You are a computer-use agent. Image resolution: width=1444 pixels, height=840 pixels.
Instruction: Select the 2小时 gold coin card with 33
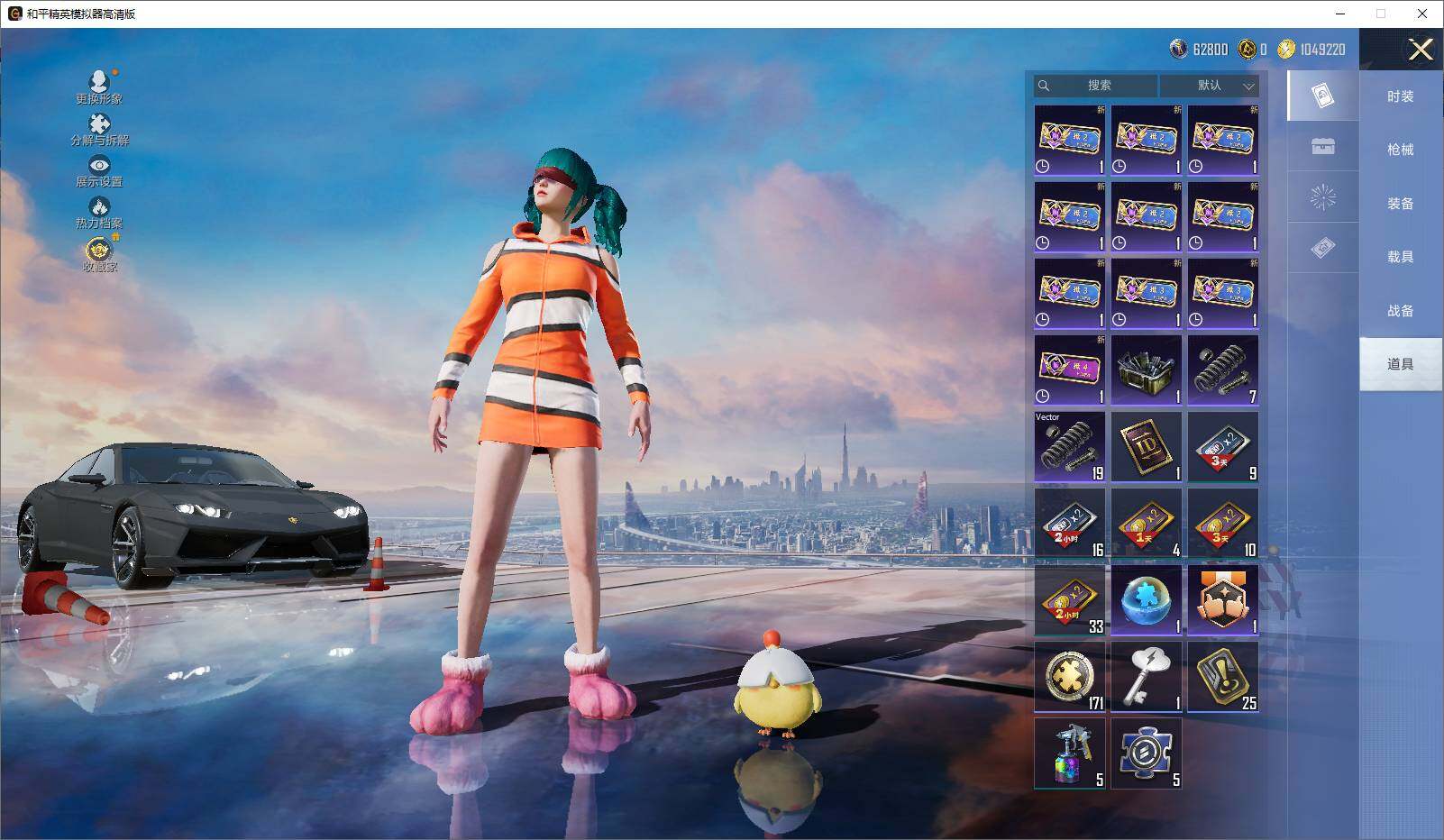[1070, 600]
